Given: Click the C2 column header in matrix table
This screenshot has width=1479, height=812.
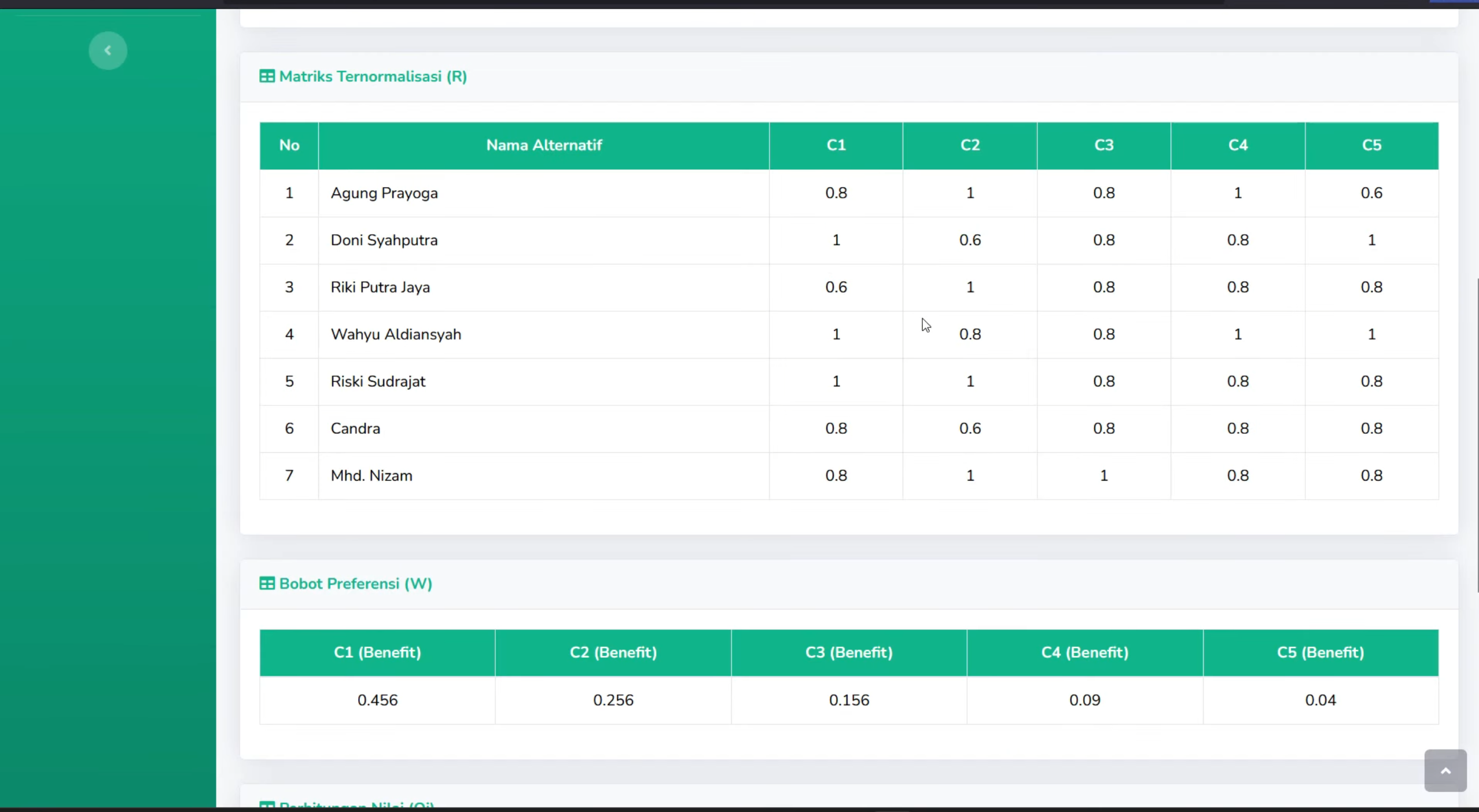Looking at the screenshot, I should pos(970,145).
